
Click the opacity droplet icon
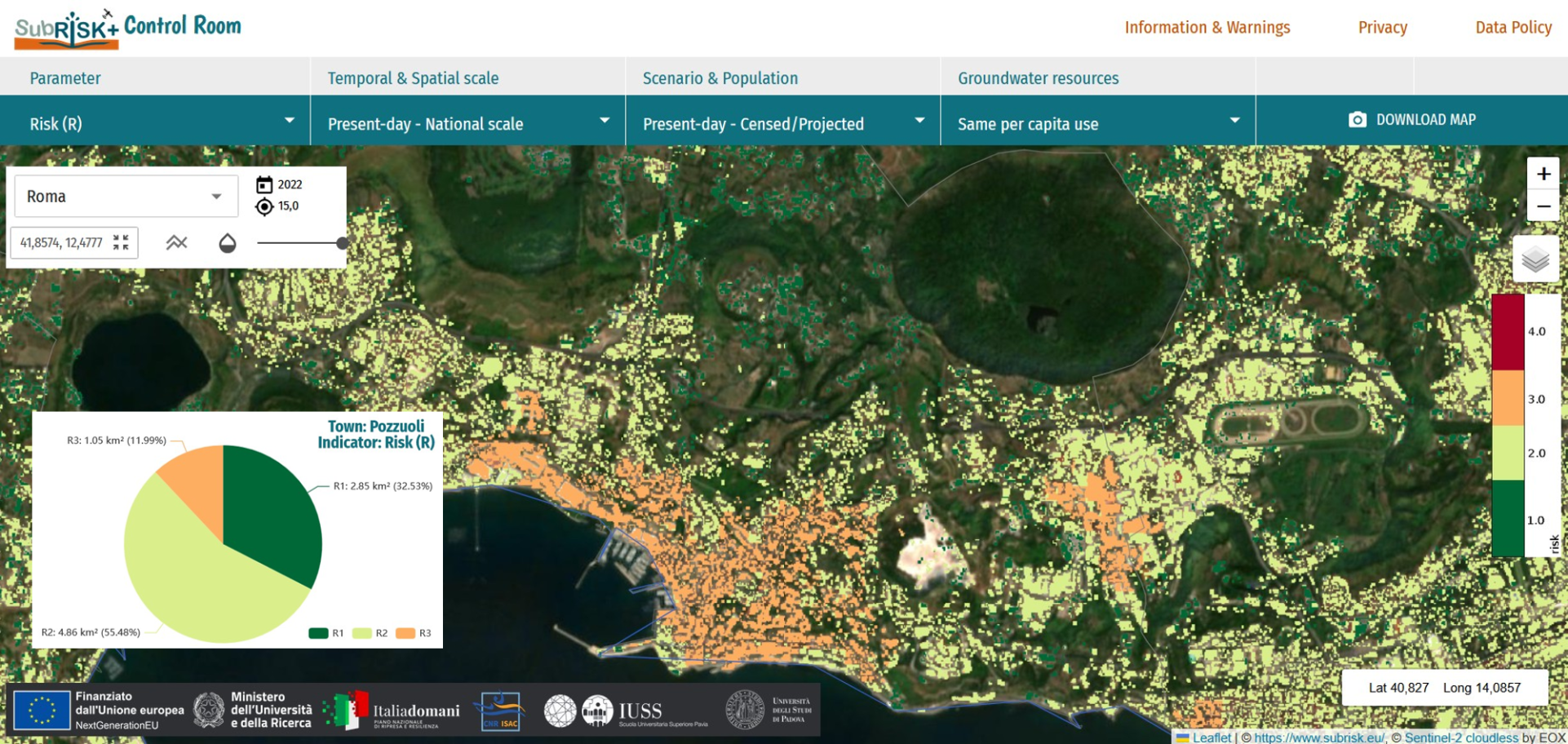(228, 243)
